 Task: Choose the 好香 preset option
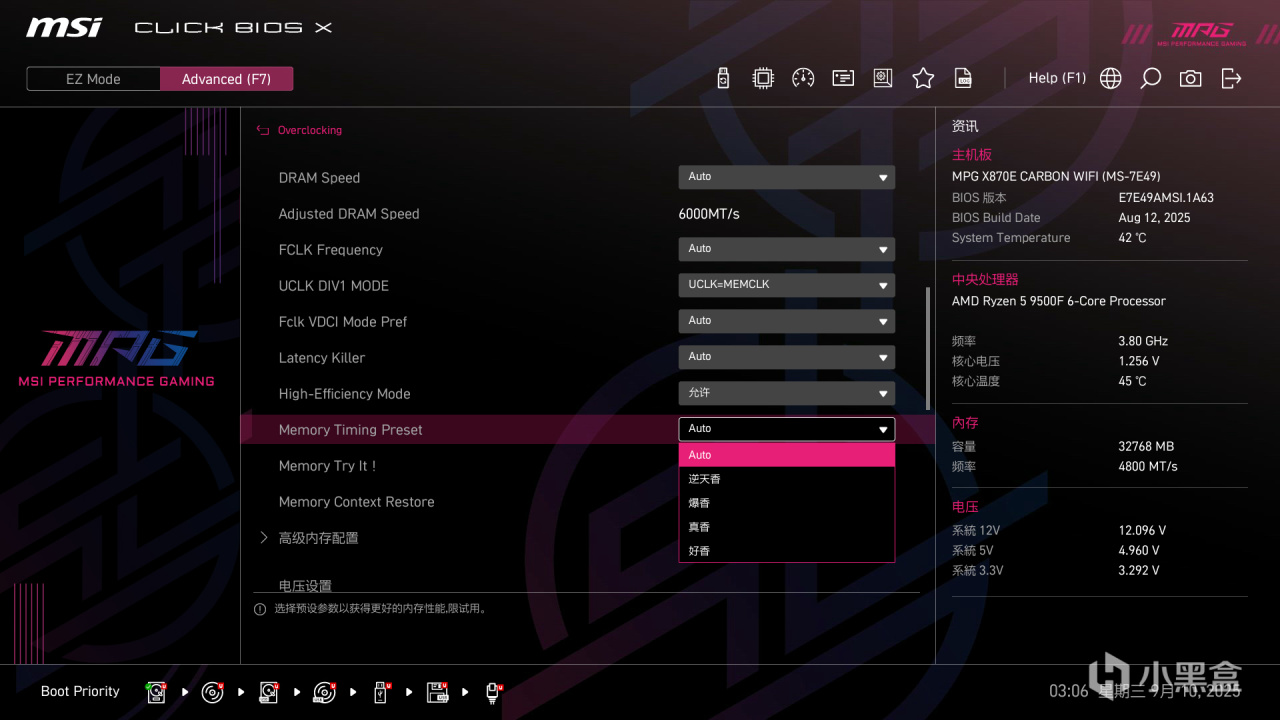point(786,551)
